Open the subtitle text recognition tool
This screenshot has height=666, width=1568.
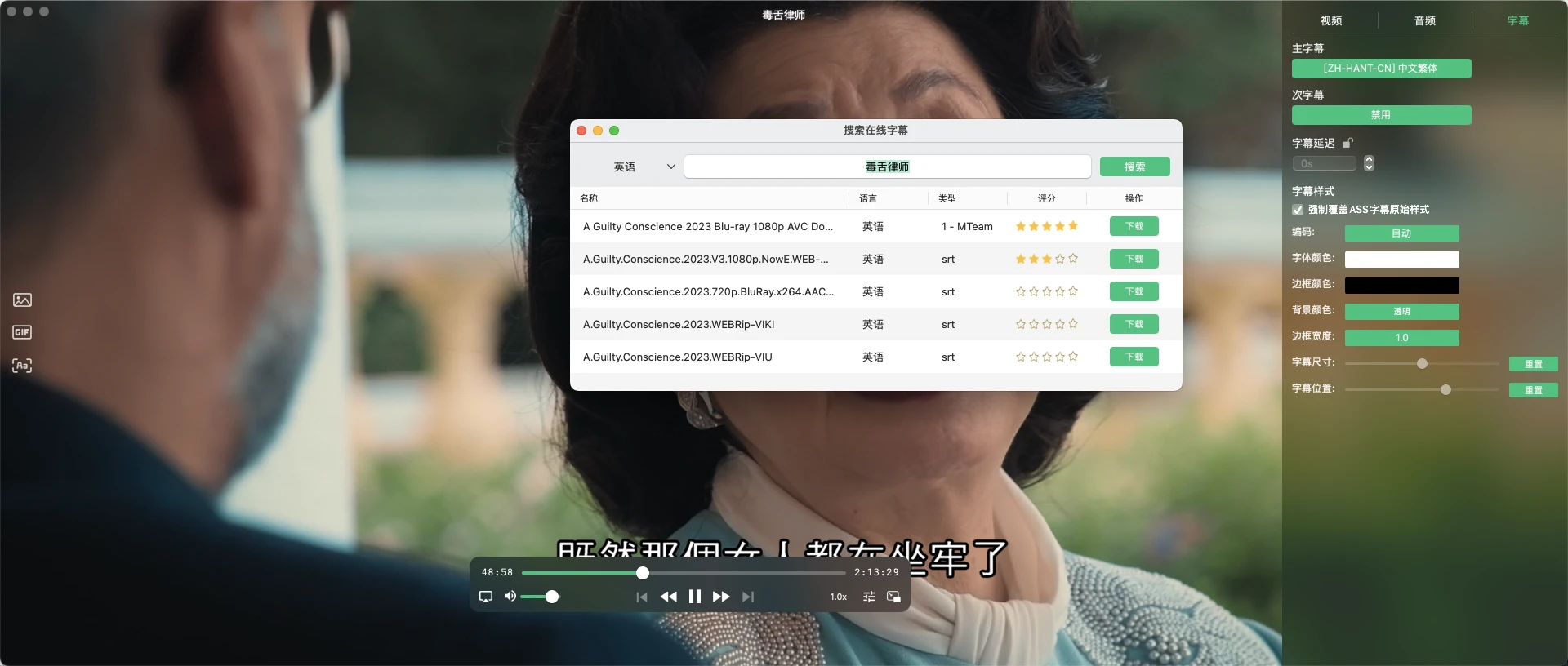coord(22,366)
